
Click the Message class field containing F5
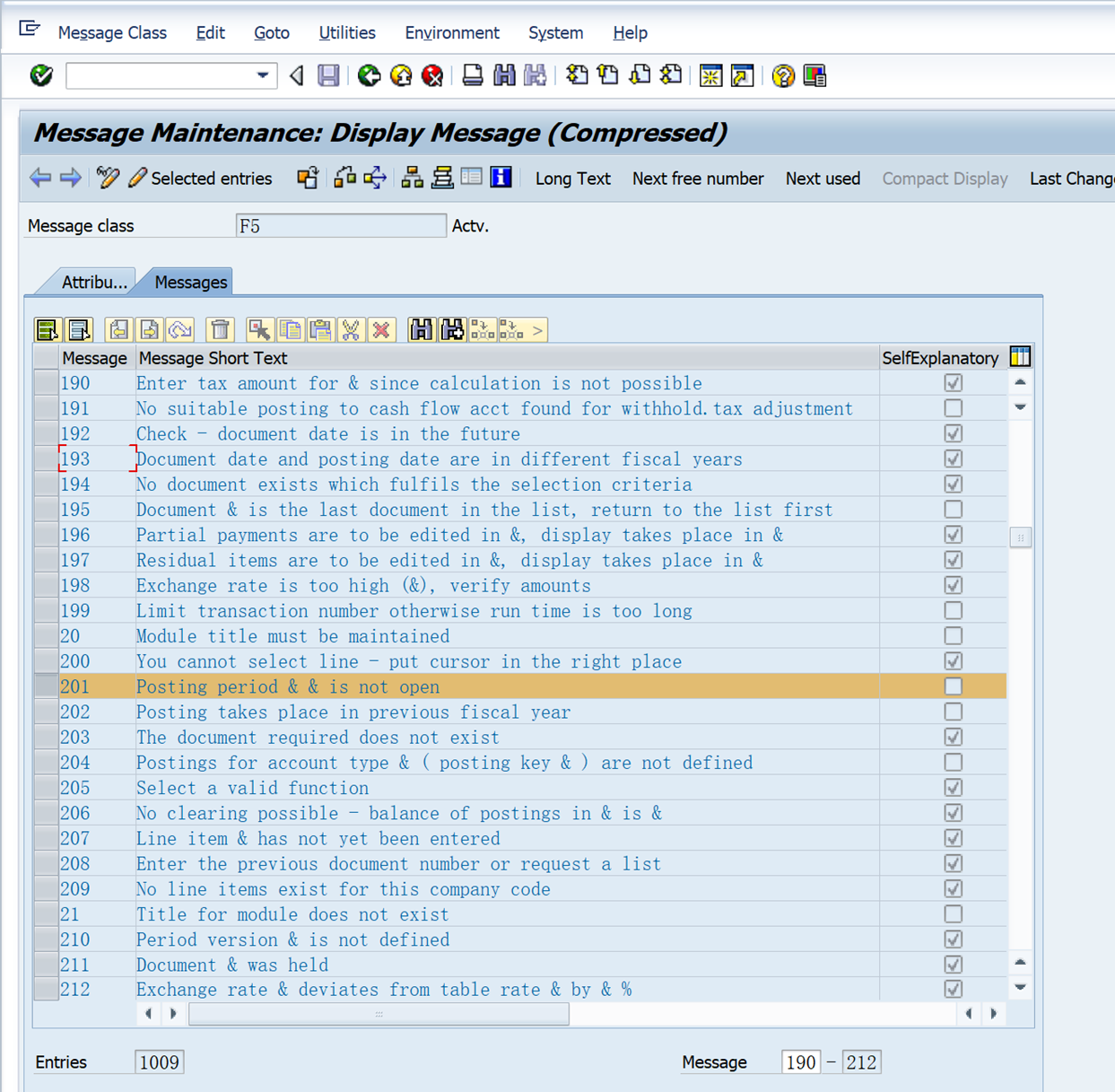[x=341, y=226]
